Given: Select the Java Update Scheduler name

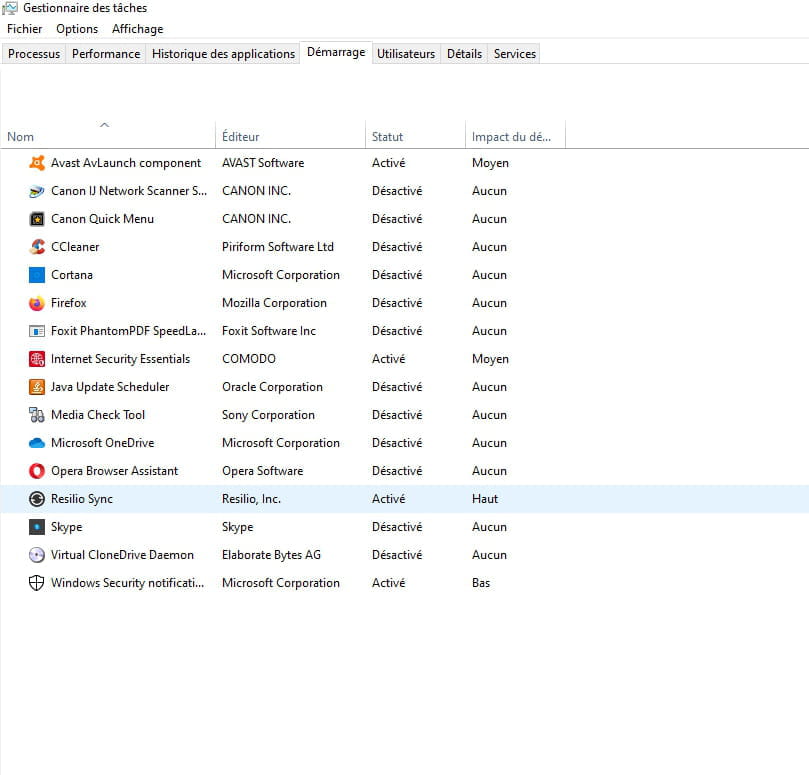Looking at the screenshot, I should 110,387.
